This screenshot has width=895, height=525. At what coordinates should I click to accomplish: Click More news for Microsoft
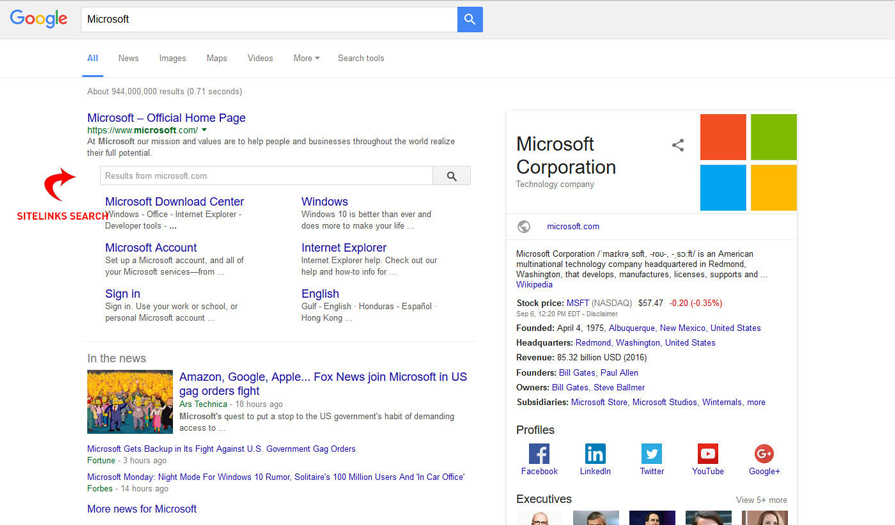tap(142, 509)
